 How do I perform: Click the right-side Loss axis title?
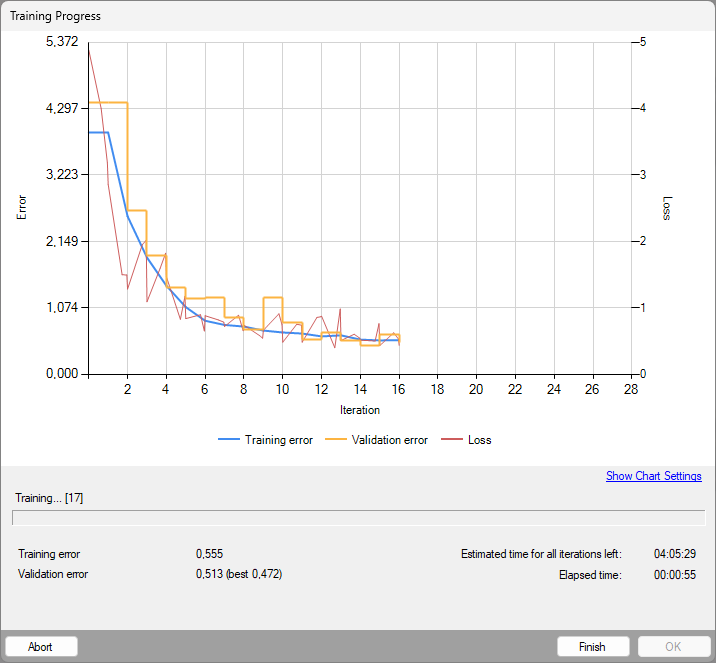point(667,207)
